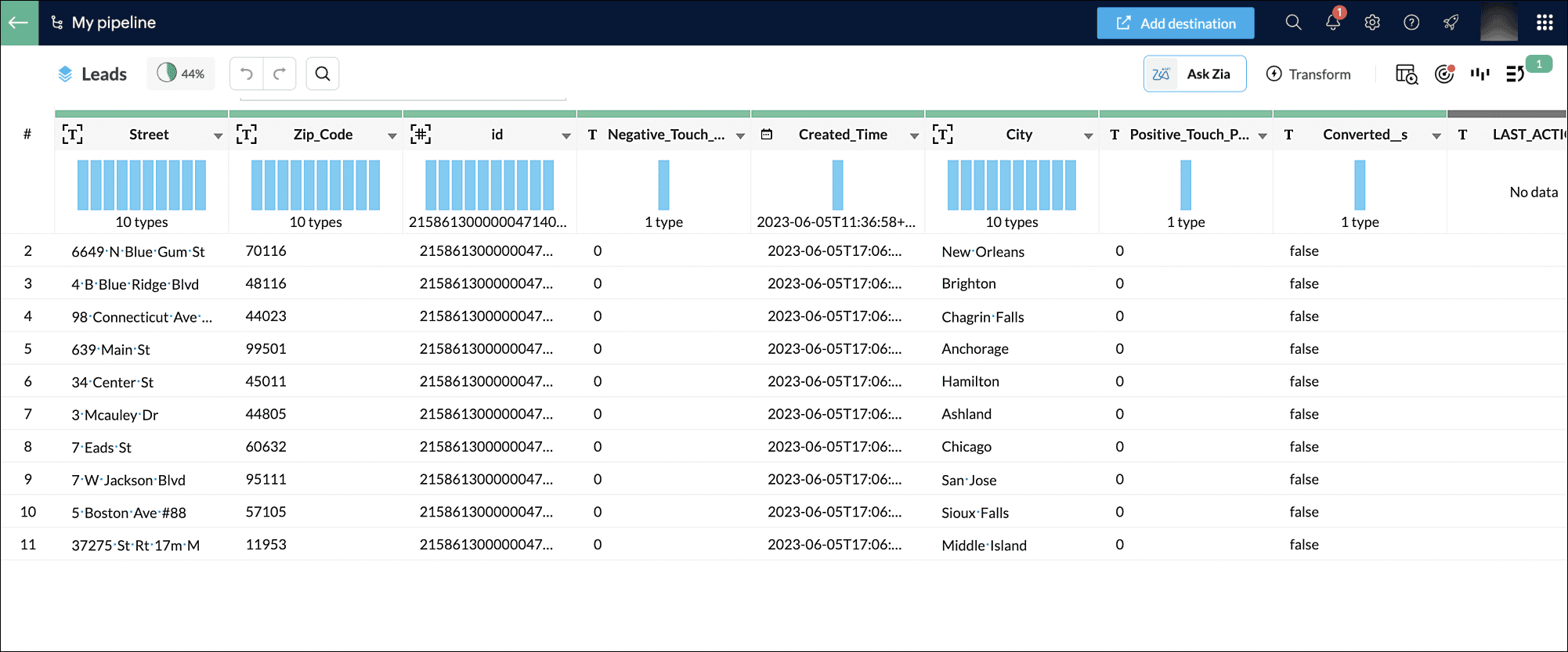Select the New Orleans city cell
1568x652 pixels.
pos(983,251)
